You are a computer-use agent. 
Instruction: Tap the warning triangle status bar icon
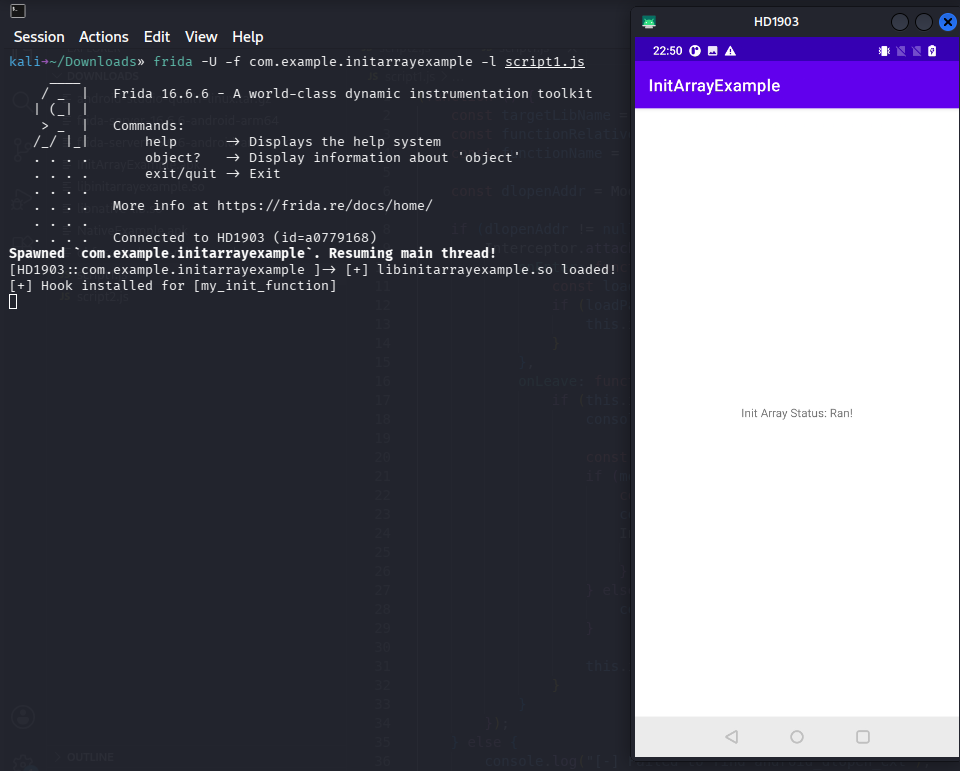(x=730, y=51)
